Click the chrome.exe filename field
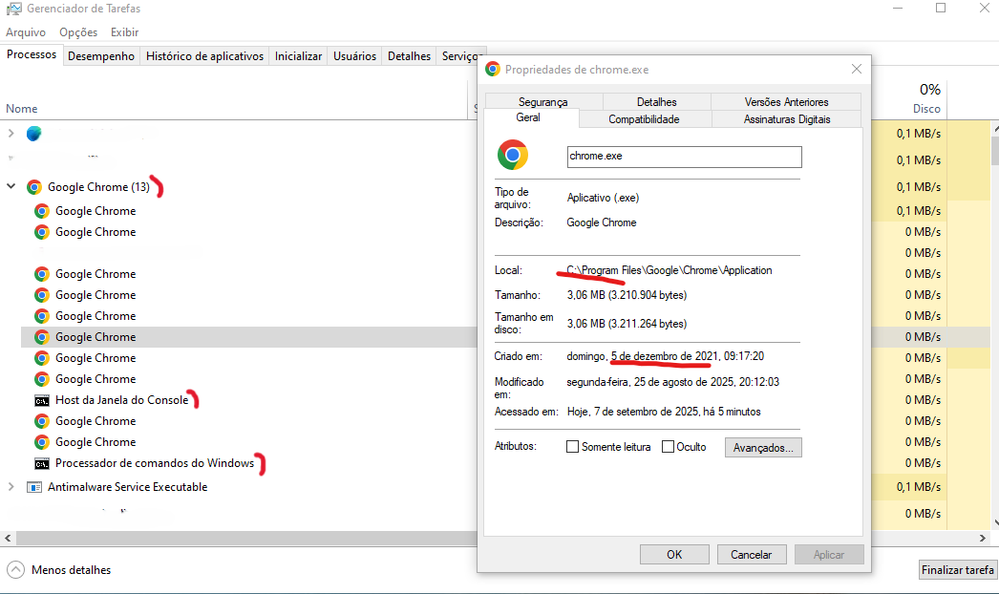The height and width of the screenshot is (594, 999). [684, 157]
